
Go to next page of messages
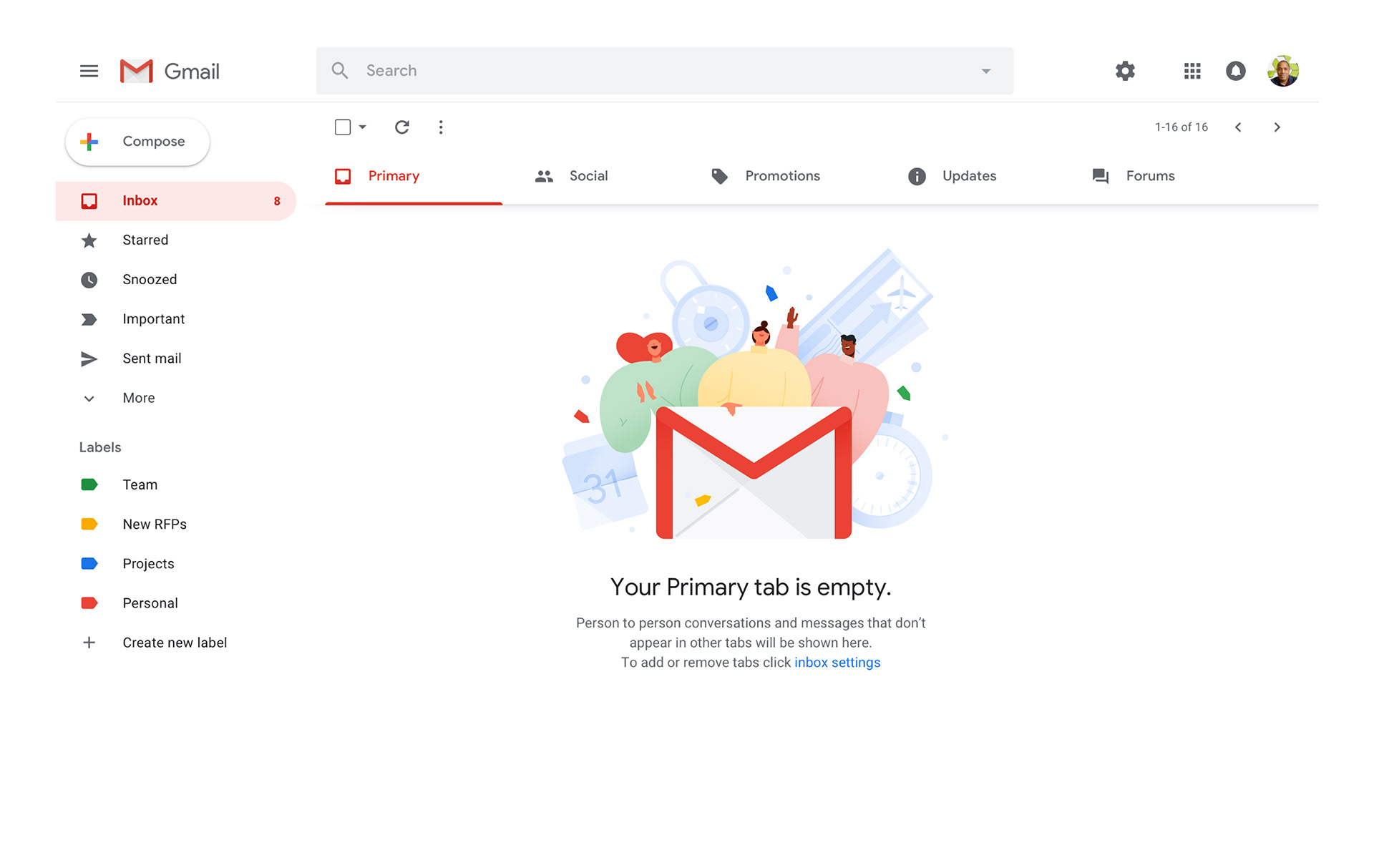1277,127
